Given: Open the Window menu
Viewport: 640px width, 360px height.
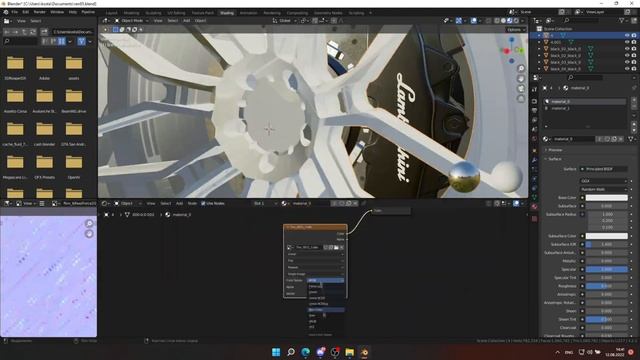Looking at the screenshot, I should tap(57, 12).
